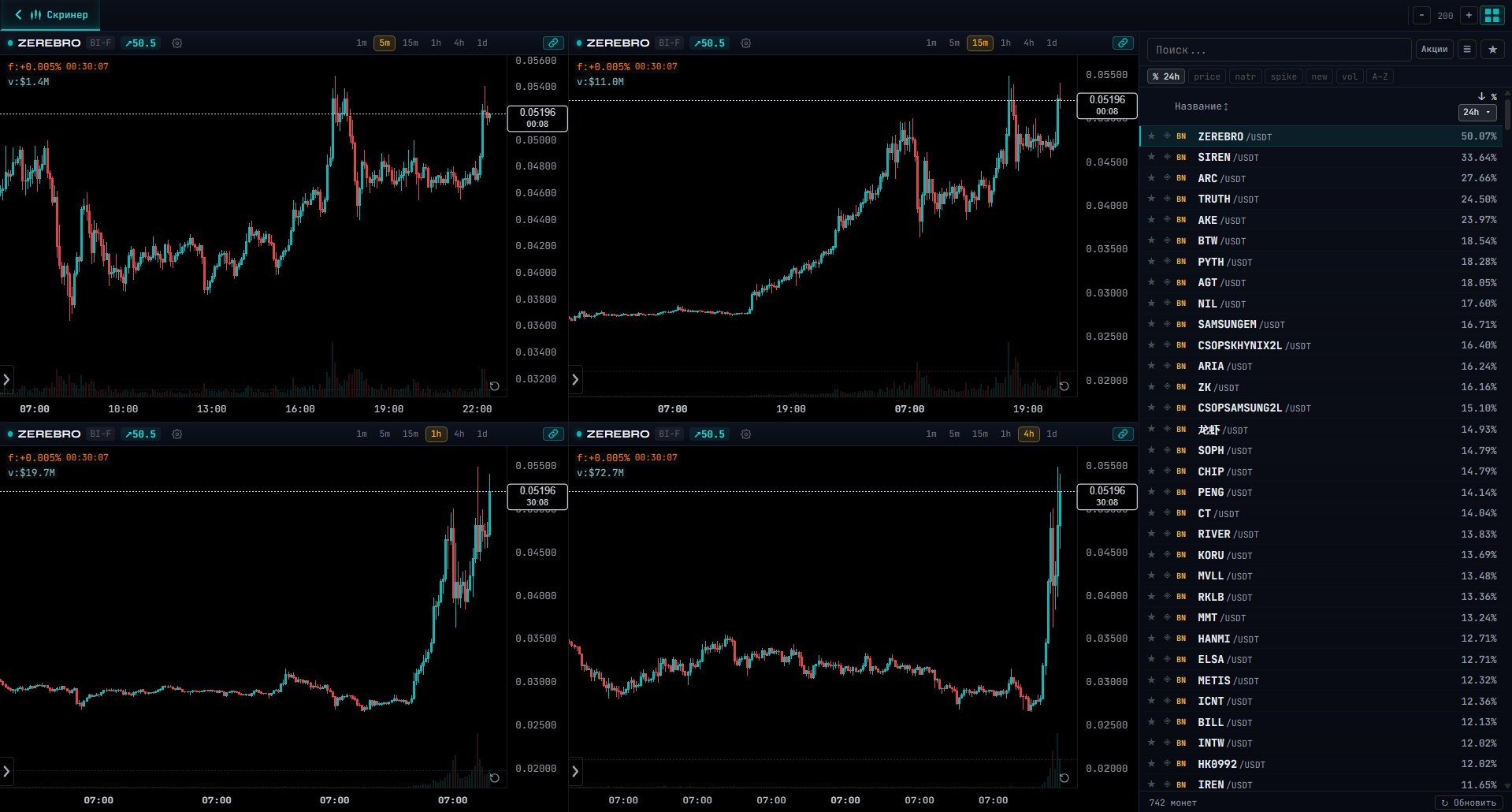This screenshot has height=812, width=1512.
Task: Sort by vol filter chip
Action: point(1350,76)
